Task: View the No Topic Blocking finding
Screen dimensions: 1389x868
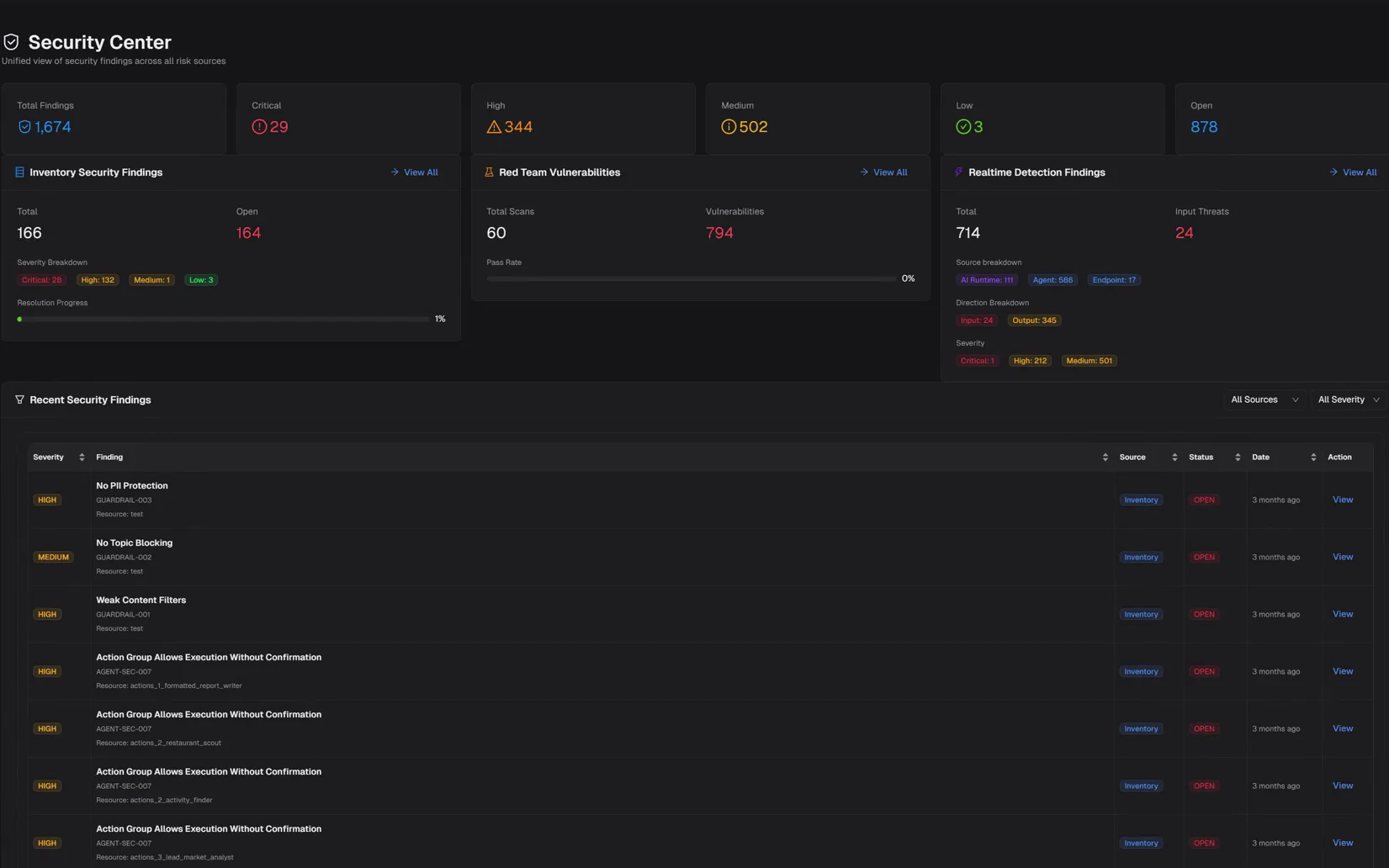Action: click(1343, 557)
